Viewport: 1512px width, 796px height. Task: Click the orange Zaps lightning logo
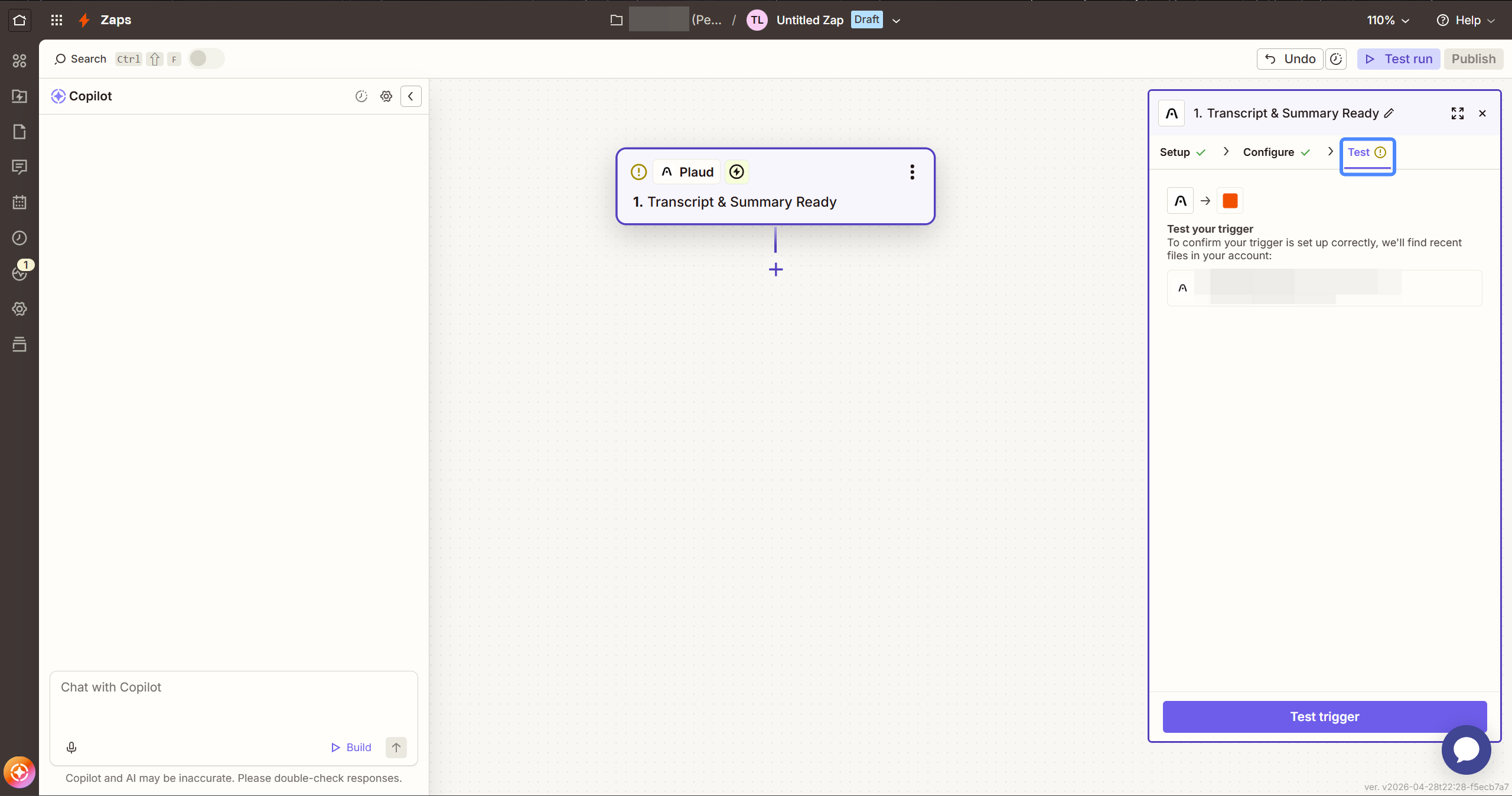84,20
